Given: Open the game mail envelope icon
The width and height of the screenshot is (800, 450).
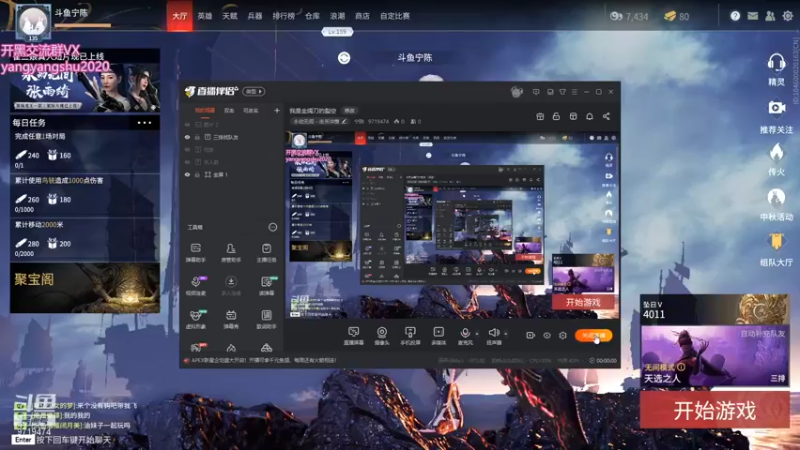Looking at the screenshot, I should click(x=753, y=16).
